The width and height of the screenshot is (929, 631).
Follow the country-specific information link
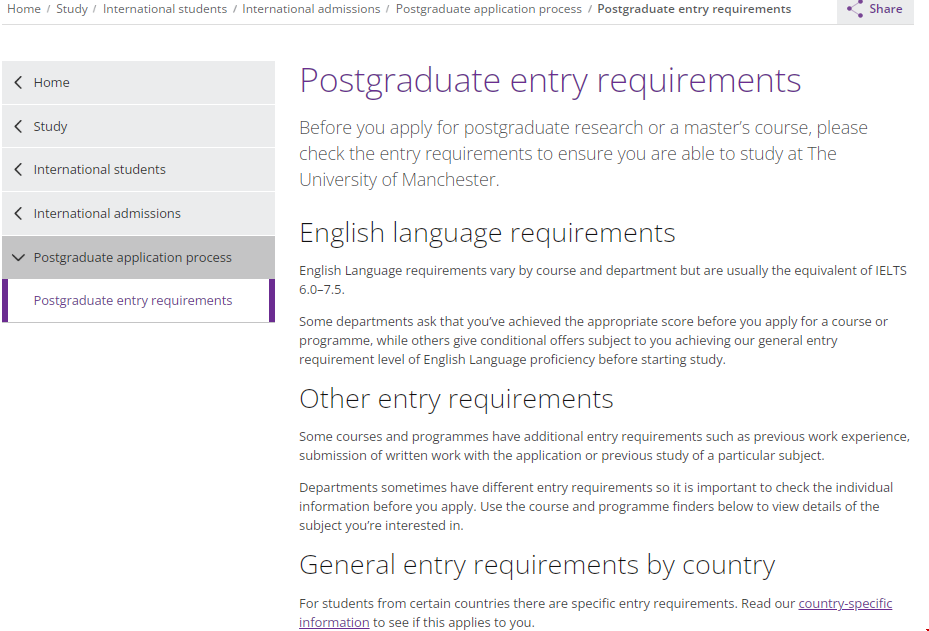844,604
